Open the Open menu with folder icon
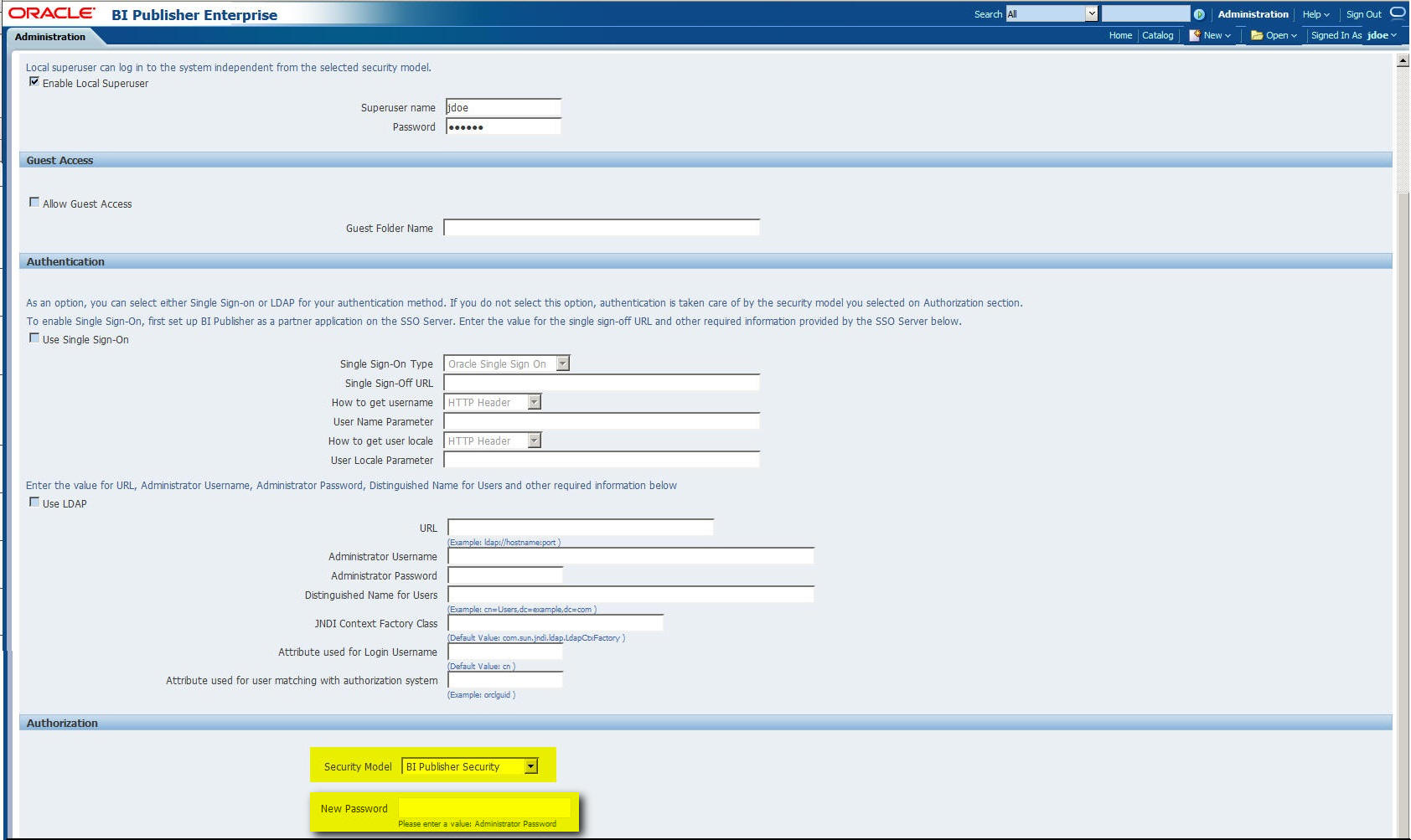Viewport: 1411px width, 840px height. click(1274, 35)
